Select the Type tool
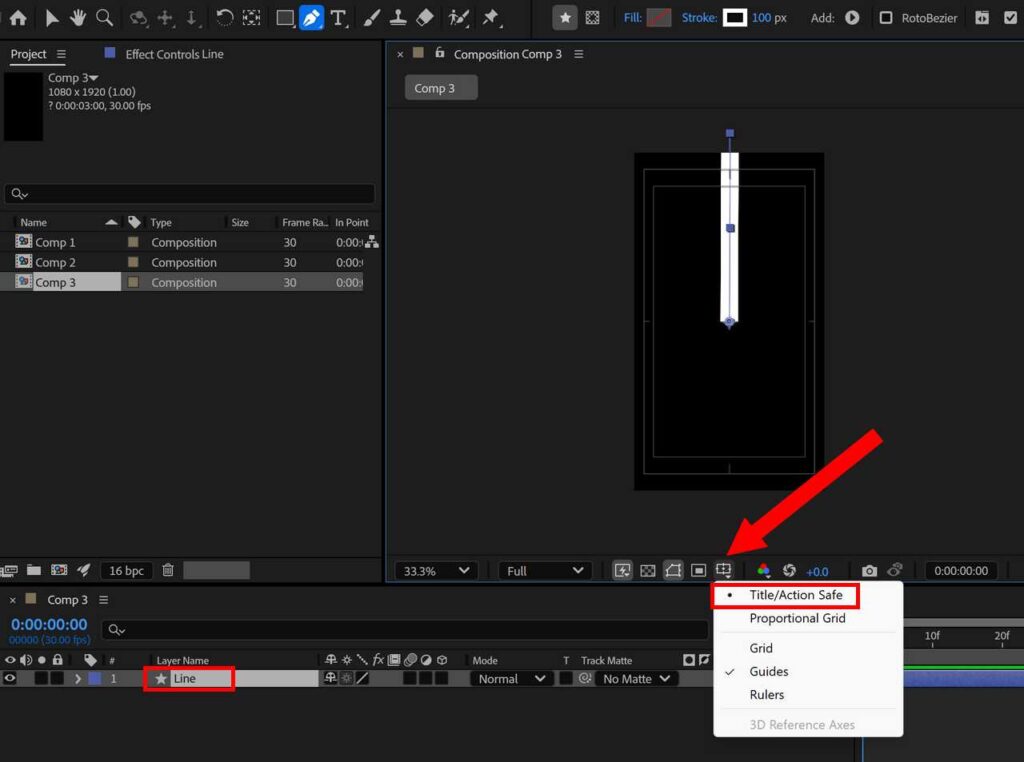 [338, 18]
